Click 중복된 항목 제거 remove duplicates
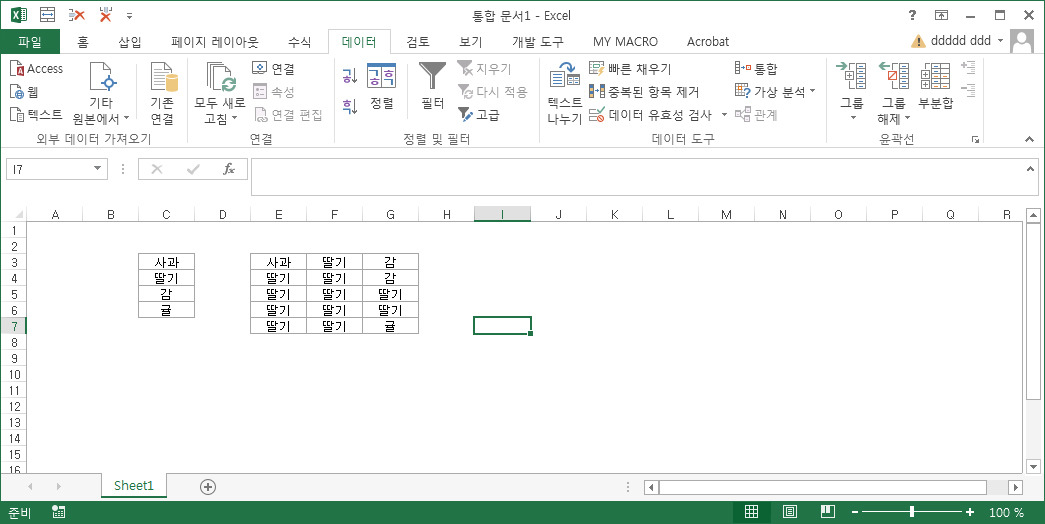The height and width of the screenshot is (524, 1045). click(644, 92)
